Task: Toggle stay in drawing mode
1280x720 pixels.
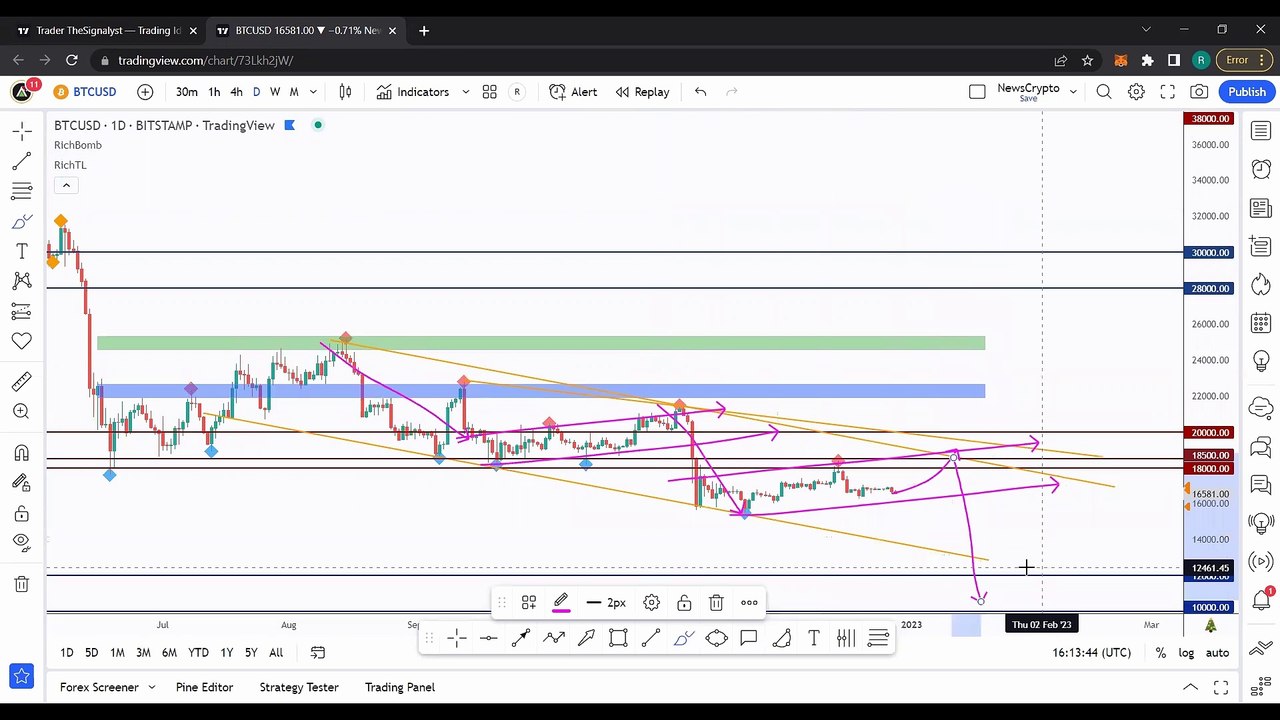Action: [x=21, y=483]
